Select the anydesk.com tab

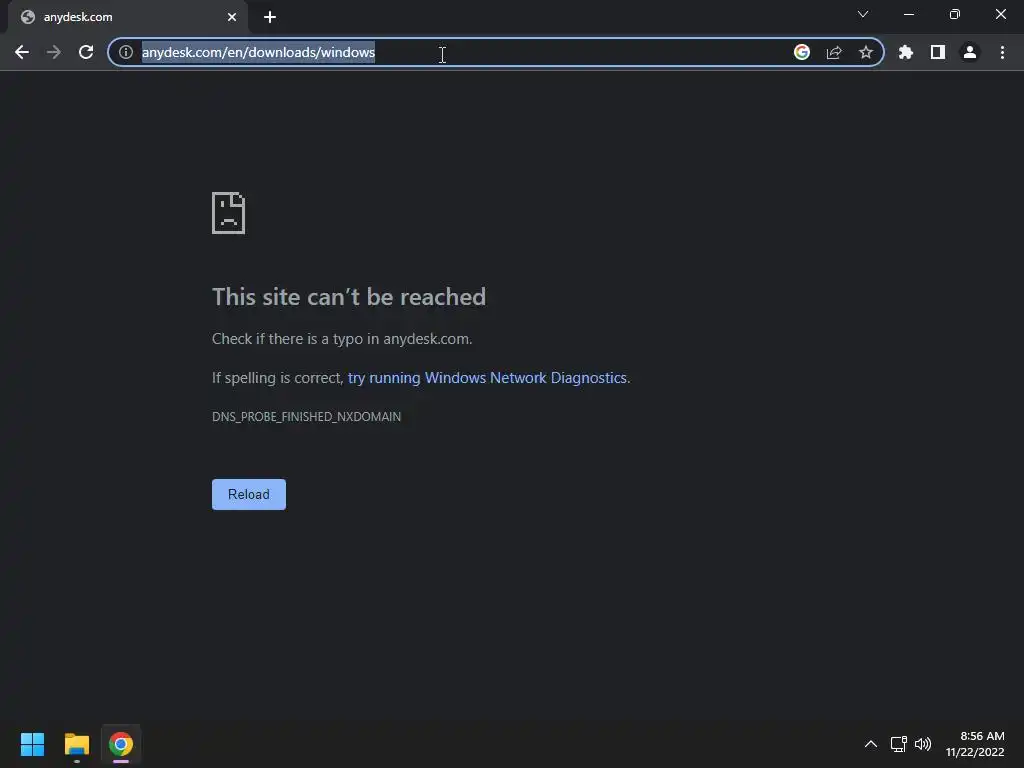(x=128, y=17)
